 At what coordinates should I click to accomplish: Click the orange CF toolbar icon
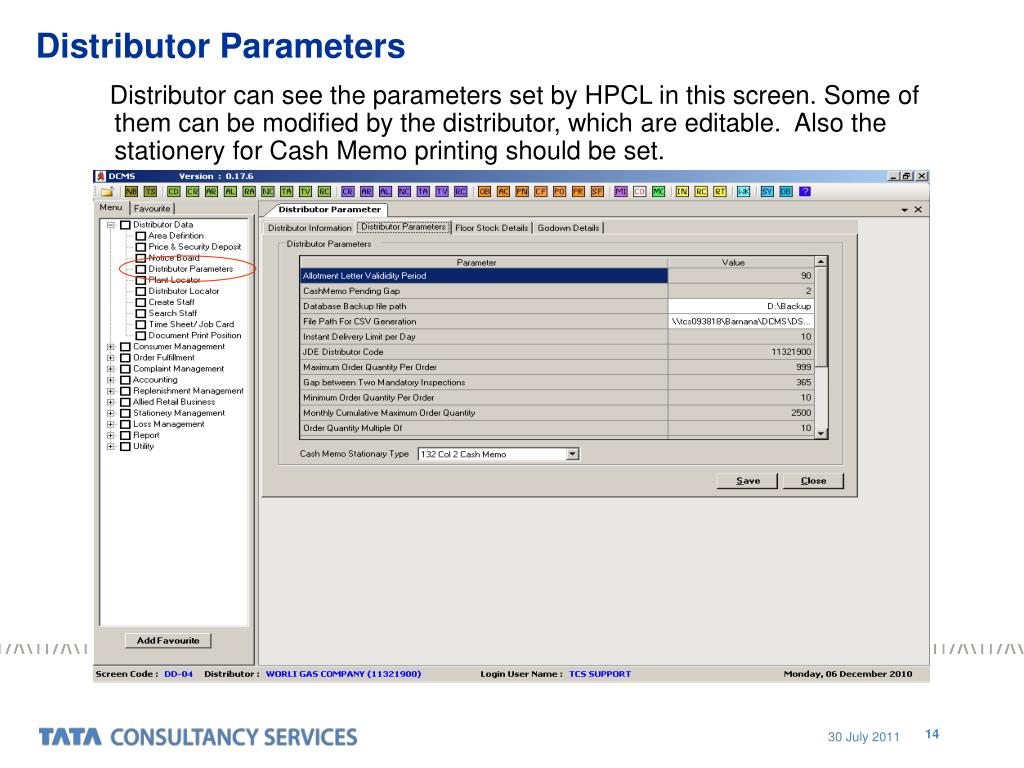point(541,191)
